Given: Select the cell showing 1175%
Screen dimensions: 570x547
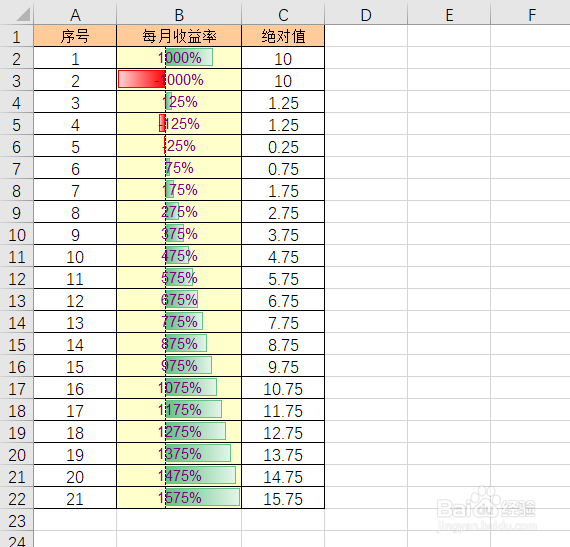Looking at the screenshot, I should (179, 410).
